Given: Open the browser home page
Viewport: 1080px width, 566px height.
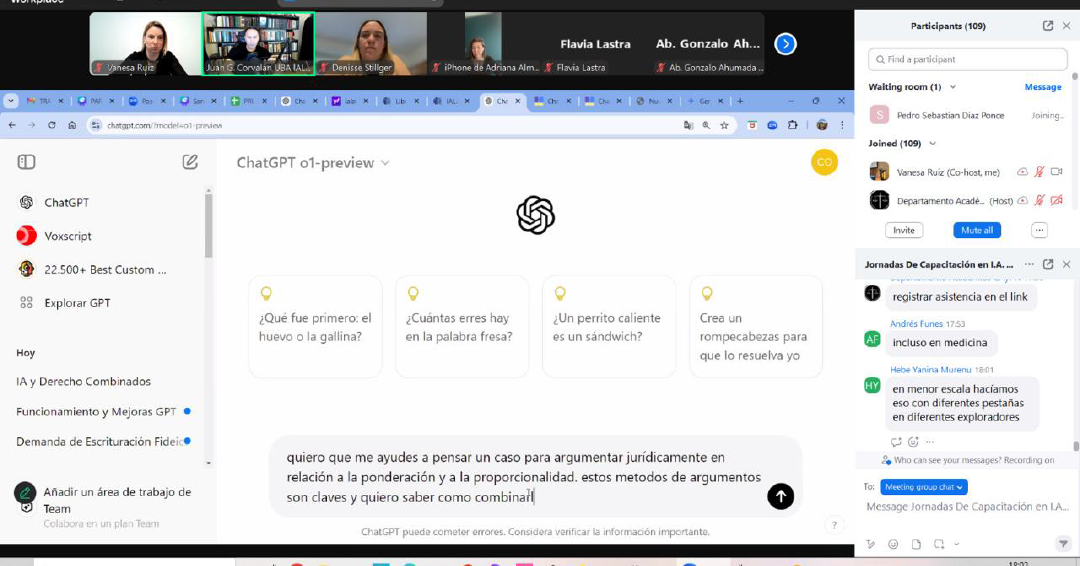Looking at the screenshot, I should point(72,125).
